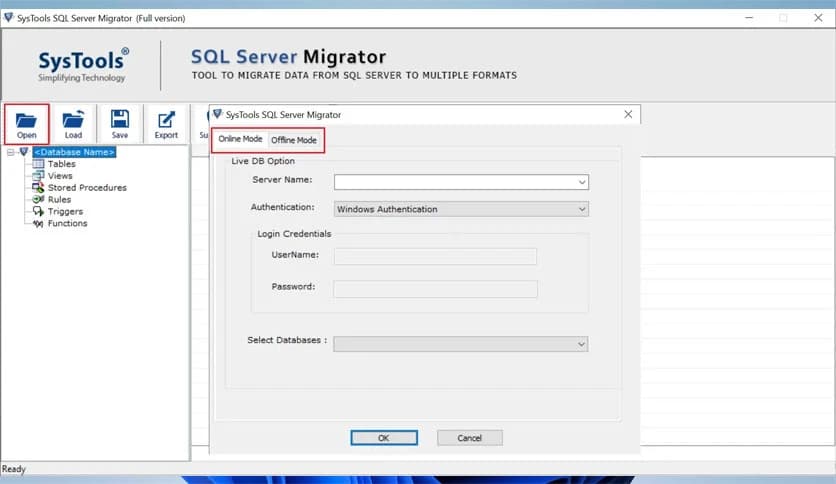The image size is (836, 484).
Task: Click the Stored Procedures icon in tree
Action: [38, 187]
